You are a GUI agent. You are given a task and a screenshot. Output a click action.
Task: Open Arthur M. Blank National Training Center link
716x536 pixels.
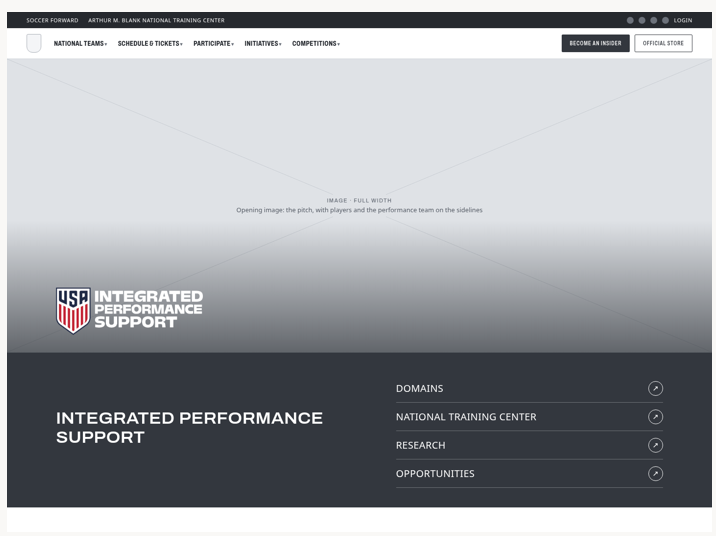click(x=156, y=20)
